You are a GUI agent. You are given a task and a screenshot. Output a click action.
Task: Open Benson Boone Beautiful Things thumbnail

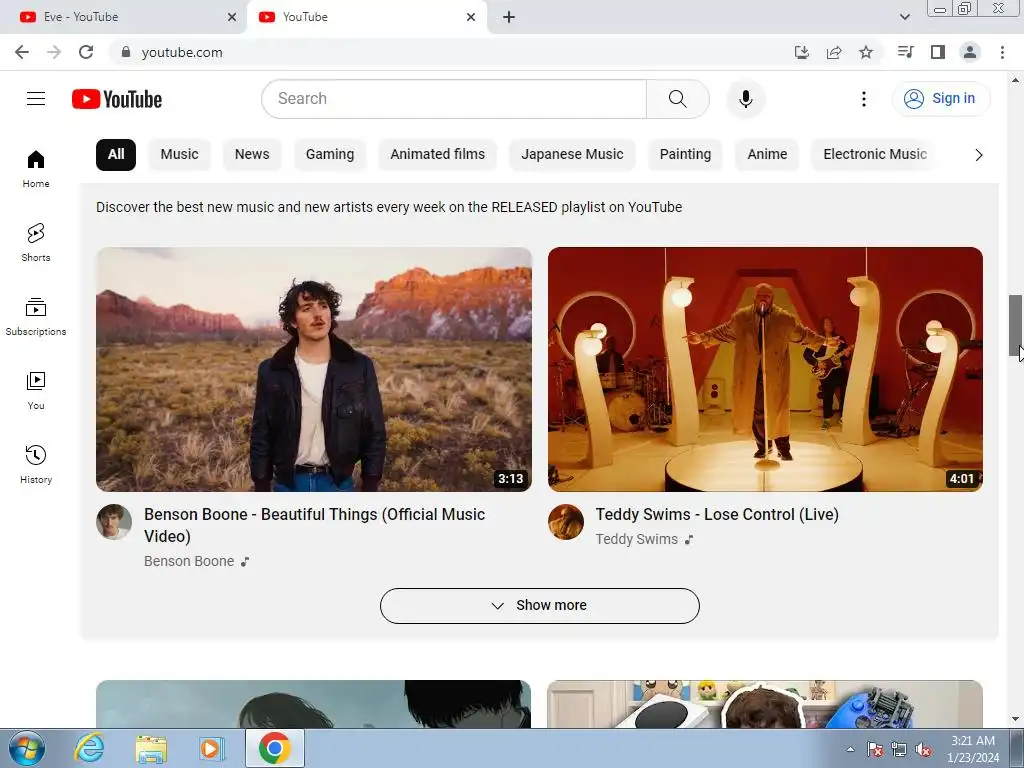click(x=313, y=369)
